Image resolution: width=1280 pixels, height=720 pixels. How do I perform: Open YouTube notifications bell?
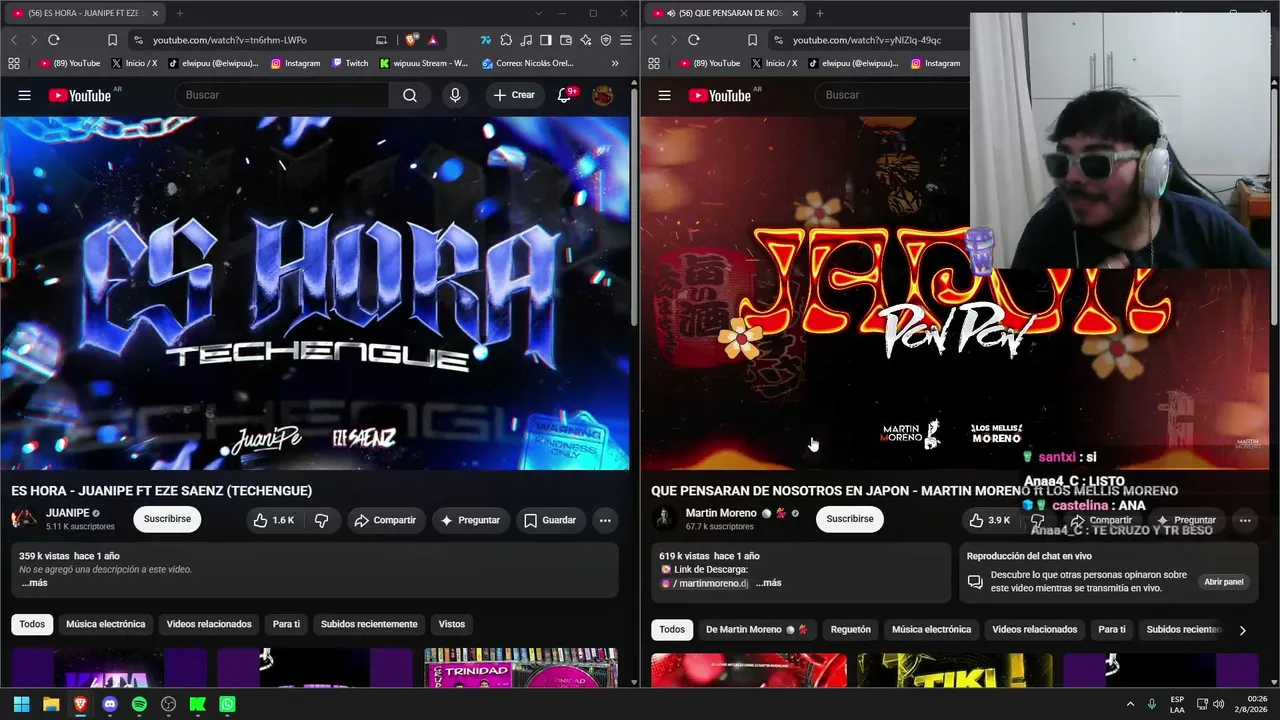pos(564,95)
